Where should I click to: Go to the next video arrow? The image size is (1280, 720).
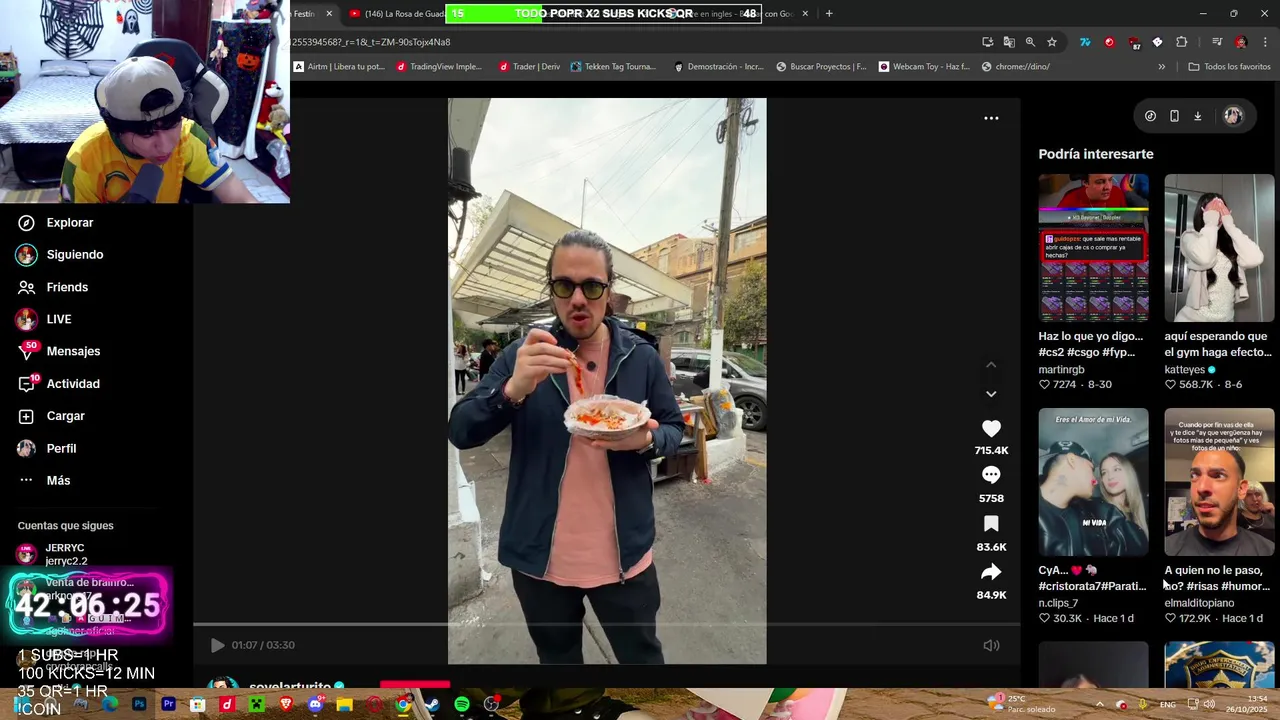[x=991, y=394]
